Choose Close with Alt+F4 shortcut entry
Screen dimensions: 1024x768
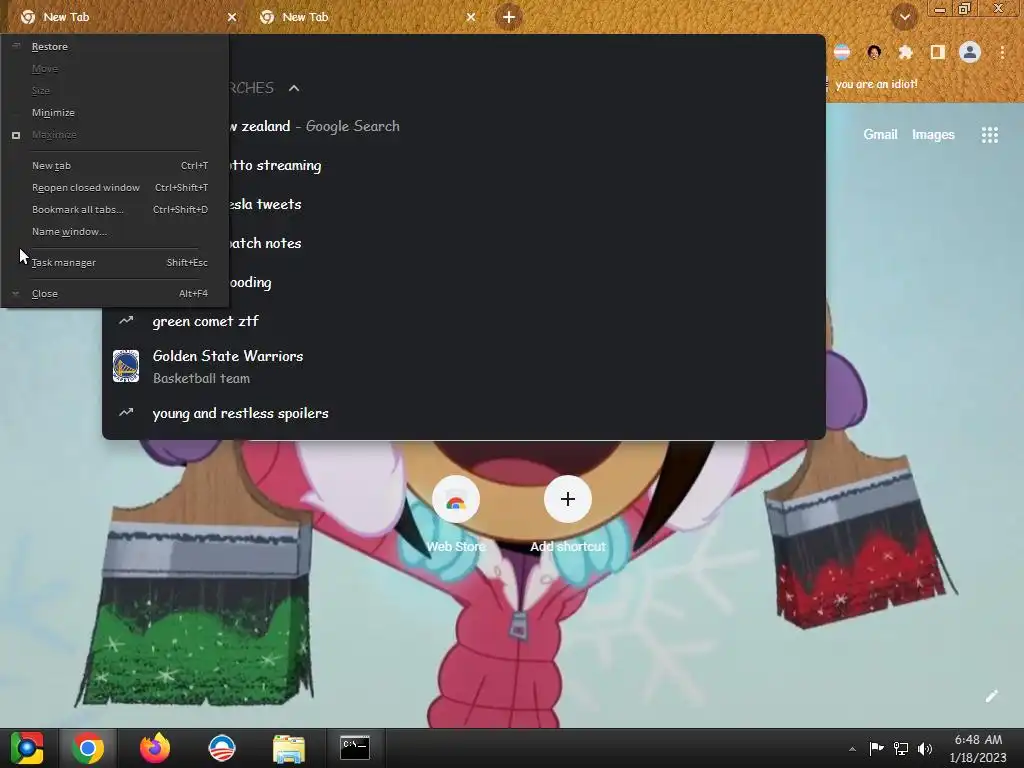point(115,294)
